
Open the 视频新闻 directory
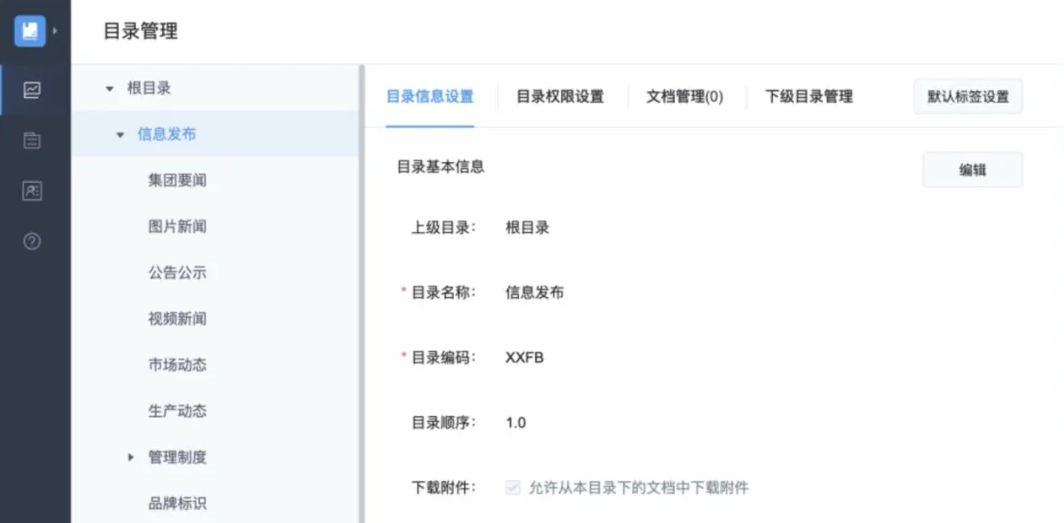(x=177, y=319)
